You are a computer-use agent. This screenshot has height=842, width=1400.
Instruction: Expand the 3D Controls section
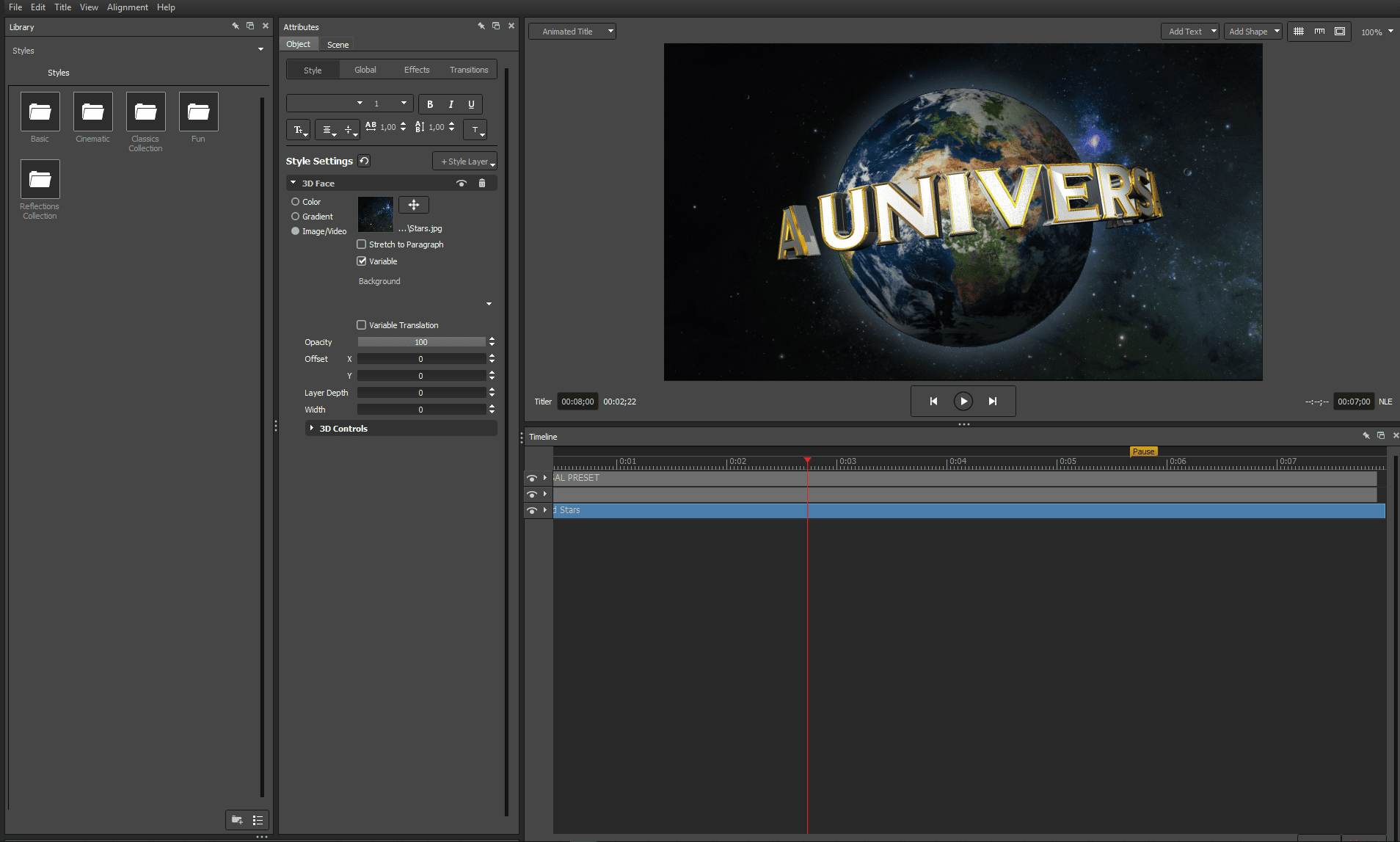pyautogui.click(x=312, y=428)
